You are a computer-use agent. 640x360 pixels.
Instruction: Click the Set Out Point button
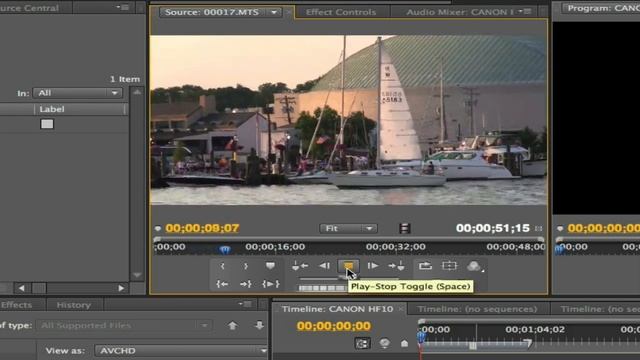coord(246,266)
